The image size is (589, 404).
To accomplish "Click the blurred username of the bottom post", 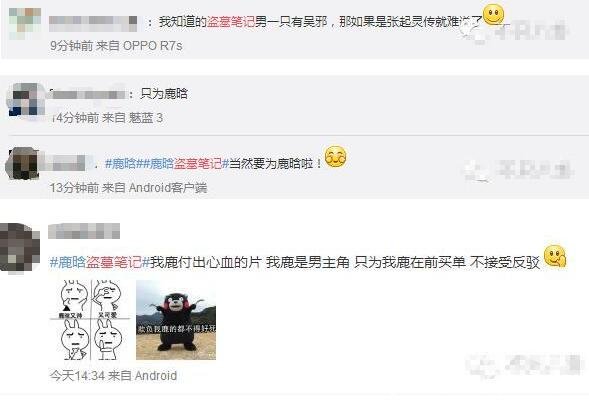I will click(84, 231).
